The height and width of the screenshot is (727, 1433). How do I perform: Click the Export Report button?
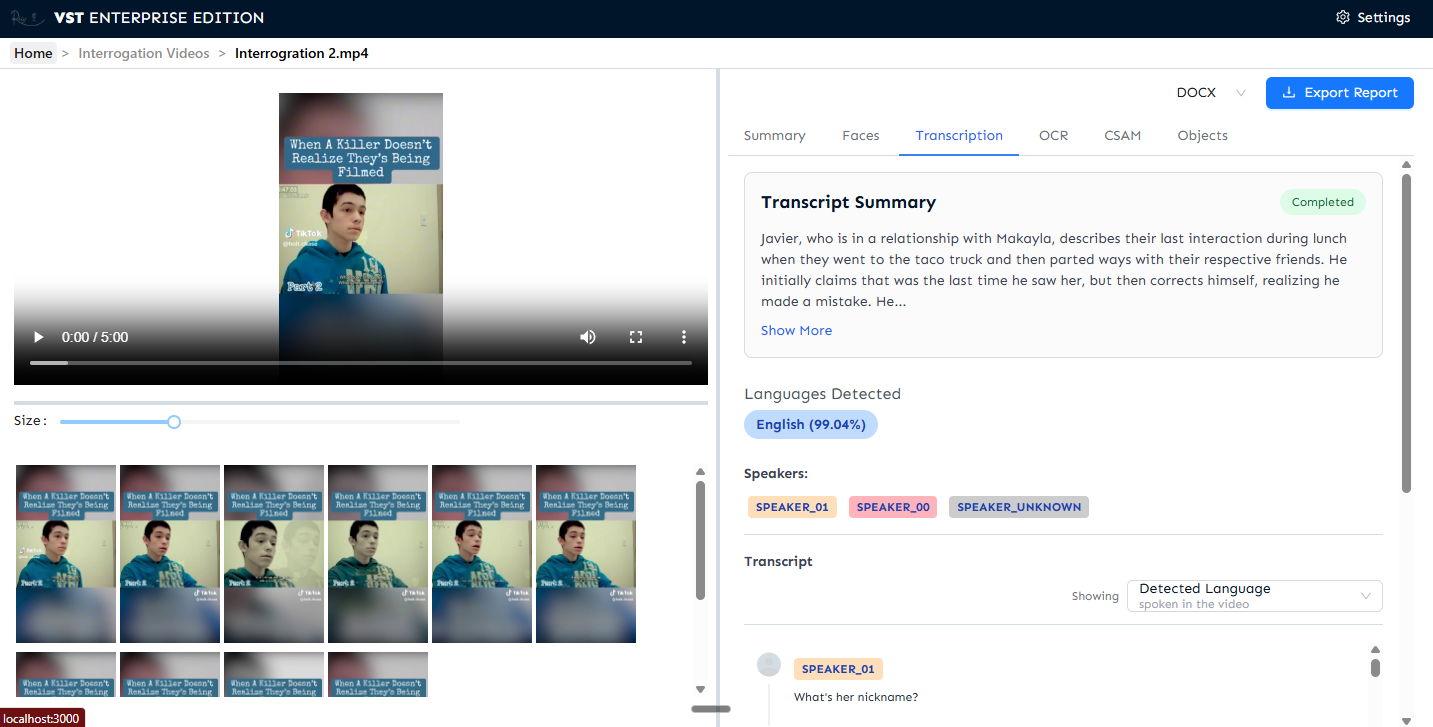1339,93
